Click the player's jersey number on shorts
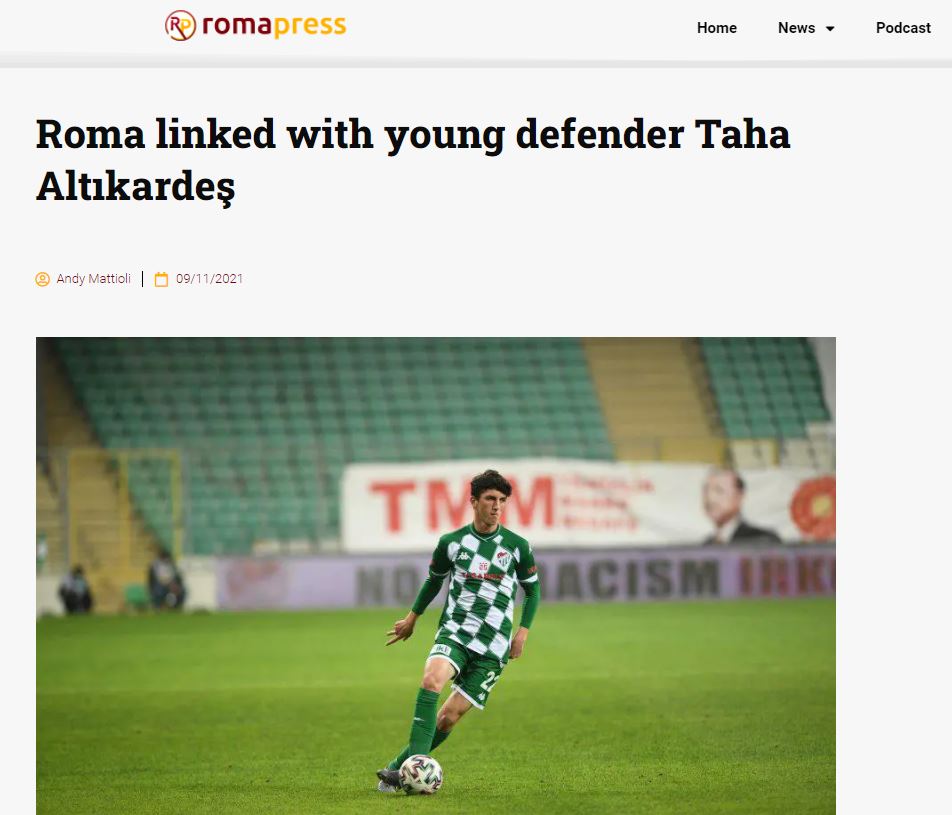The width and height of the screenshot is (952, 815). (488, 681)
